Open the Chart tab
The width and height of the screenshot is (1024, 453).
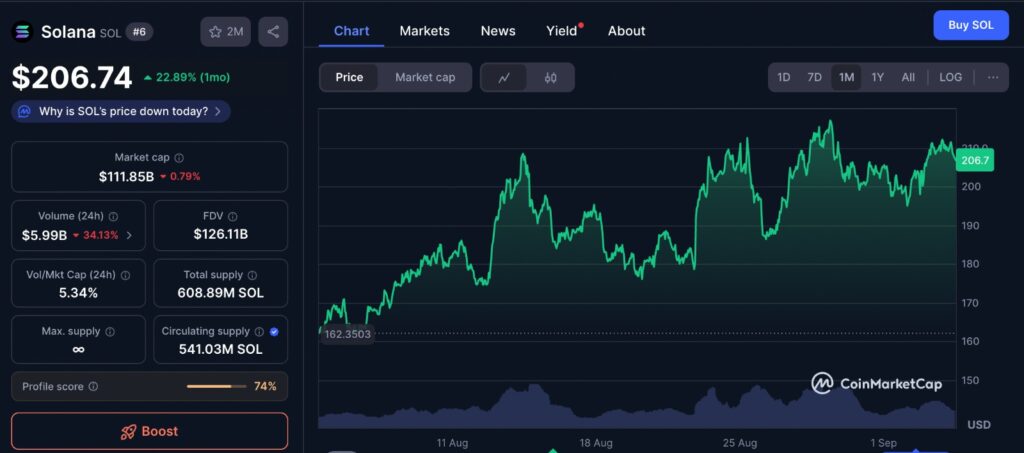tap(351, 31)
